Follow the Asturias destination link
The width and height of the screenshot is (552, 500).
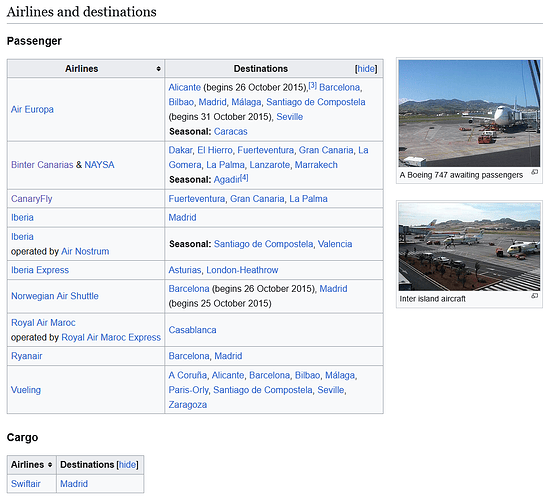point(185,270)
